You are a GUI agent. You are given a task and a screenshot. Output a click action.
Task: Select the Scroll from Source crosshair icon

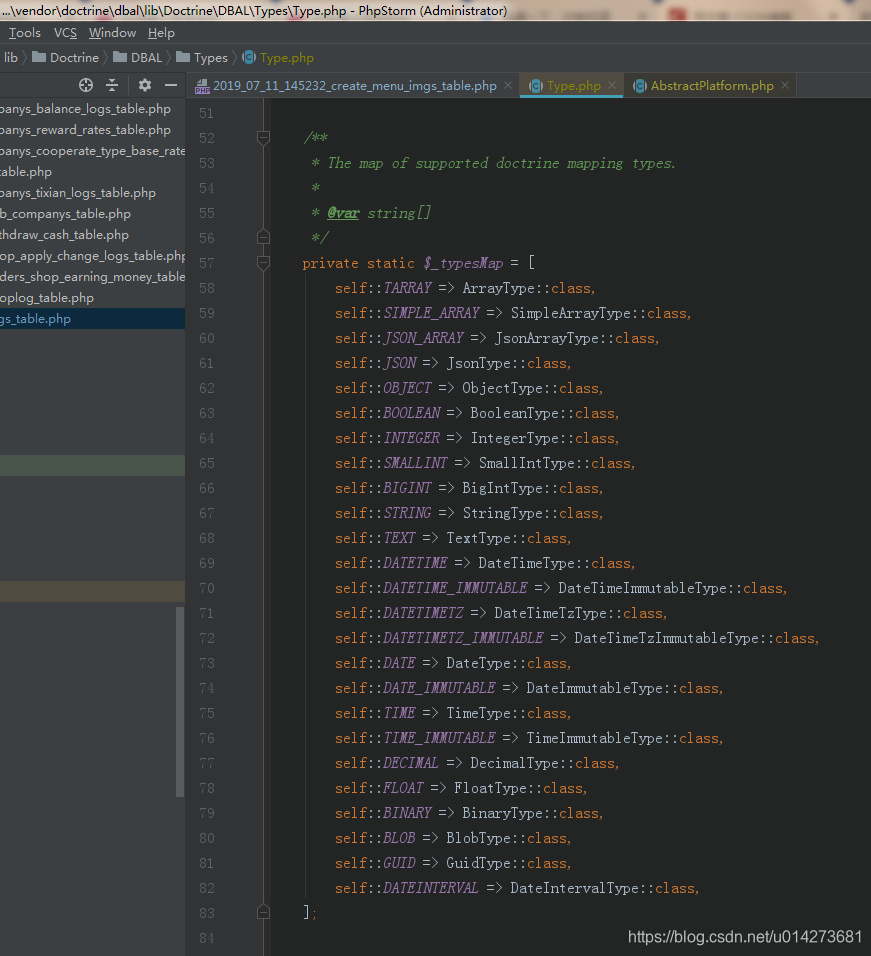pyautogui.click(x=85, y=85)
